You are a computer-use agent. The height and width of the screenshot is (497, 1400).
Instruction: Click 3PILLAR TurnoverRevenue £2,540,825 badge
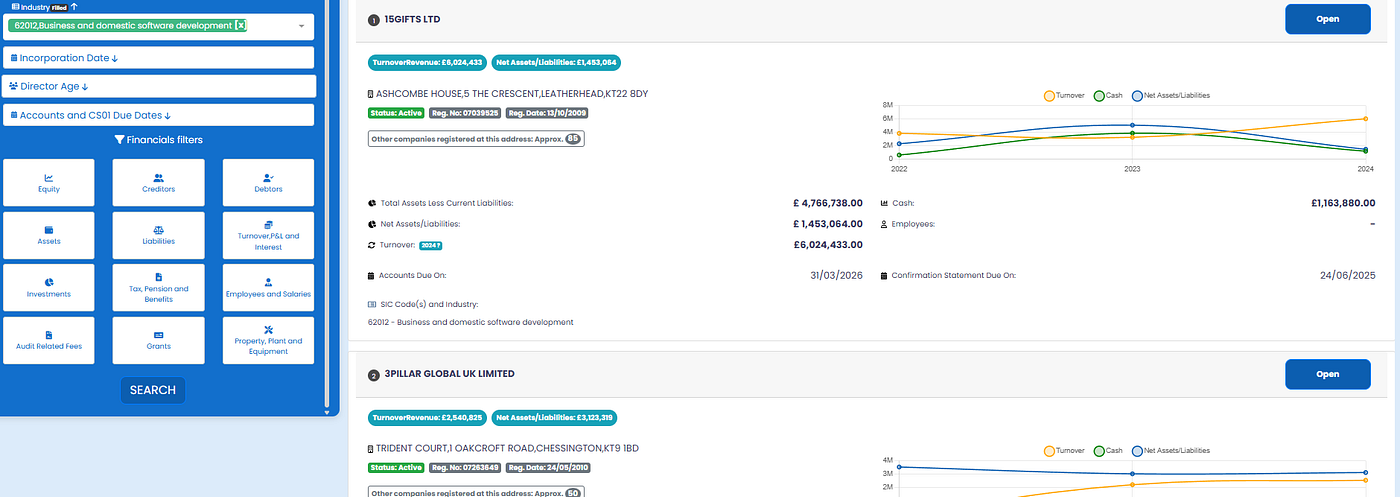(429, 417)
